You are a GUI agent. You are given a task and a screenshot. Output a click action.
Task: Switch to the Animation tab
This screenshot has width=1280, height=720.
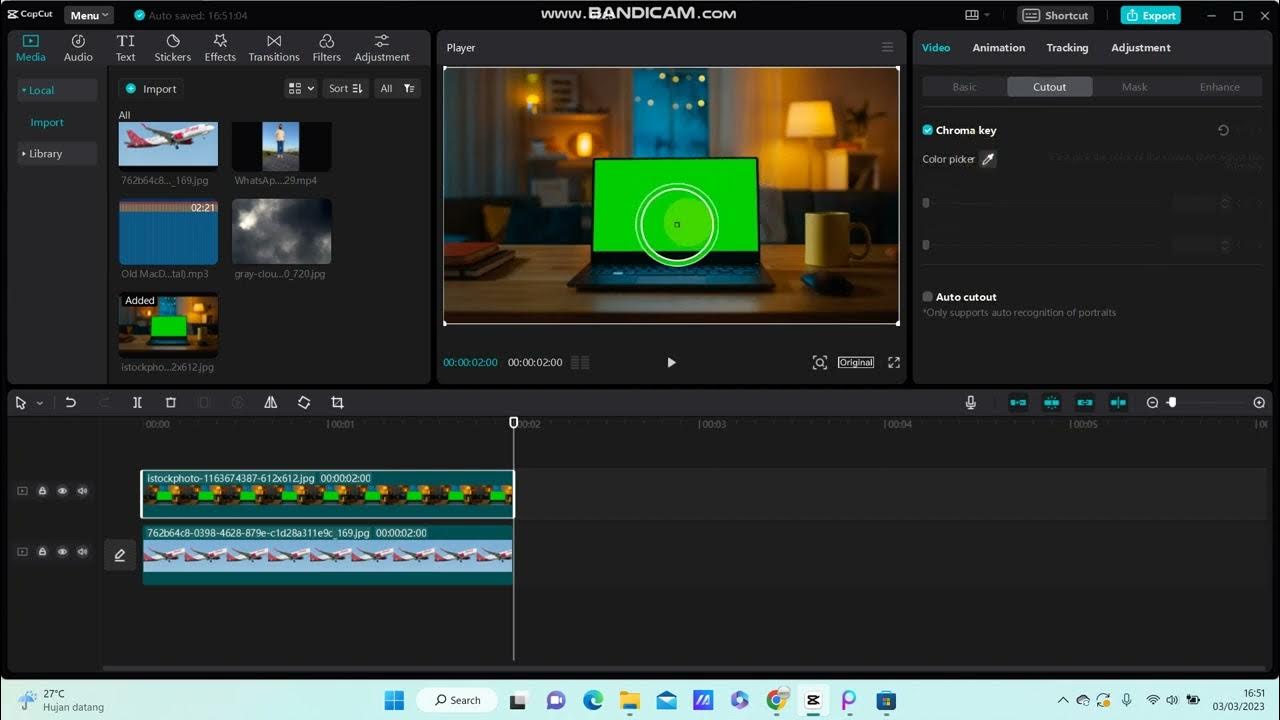coord(999,47)
